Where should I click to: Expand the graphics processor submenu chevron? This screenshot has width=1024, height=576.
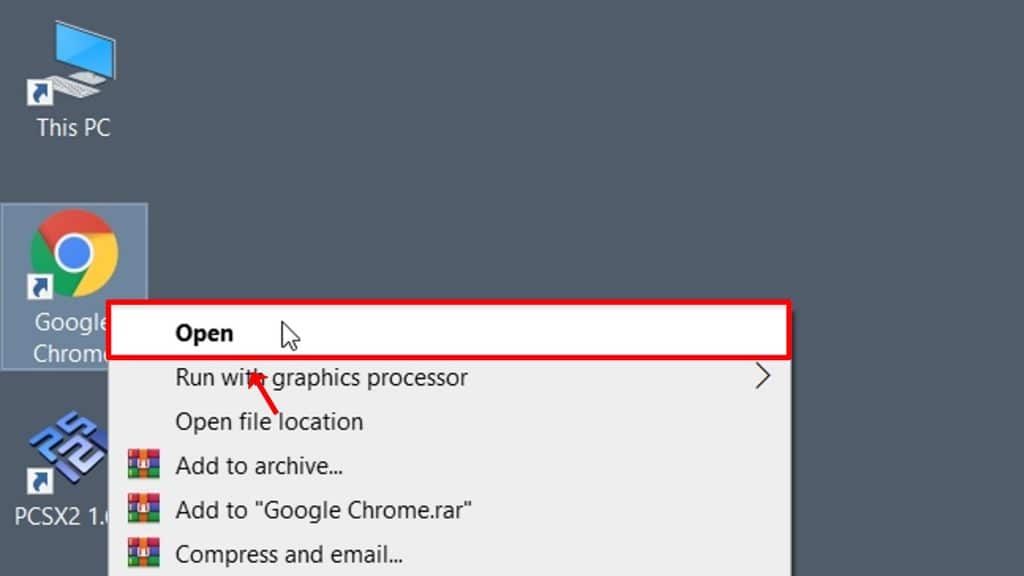click(x=762, y=377)
